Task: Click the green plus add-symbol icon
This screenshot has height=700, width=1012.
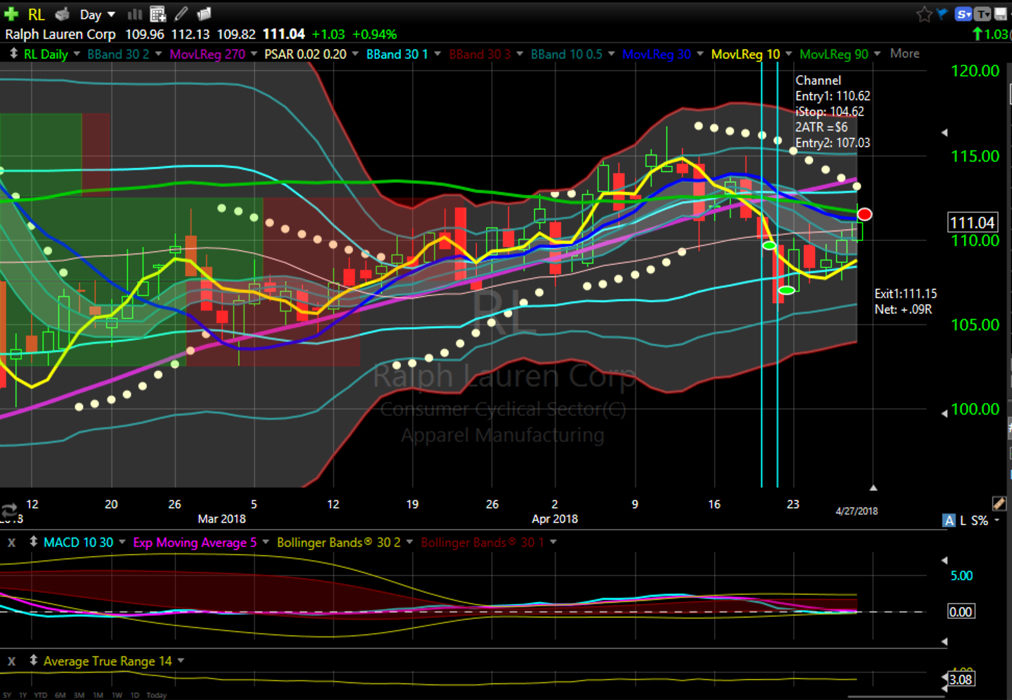Action: click(11, 14)
